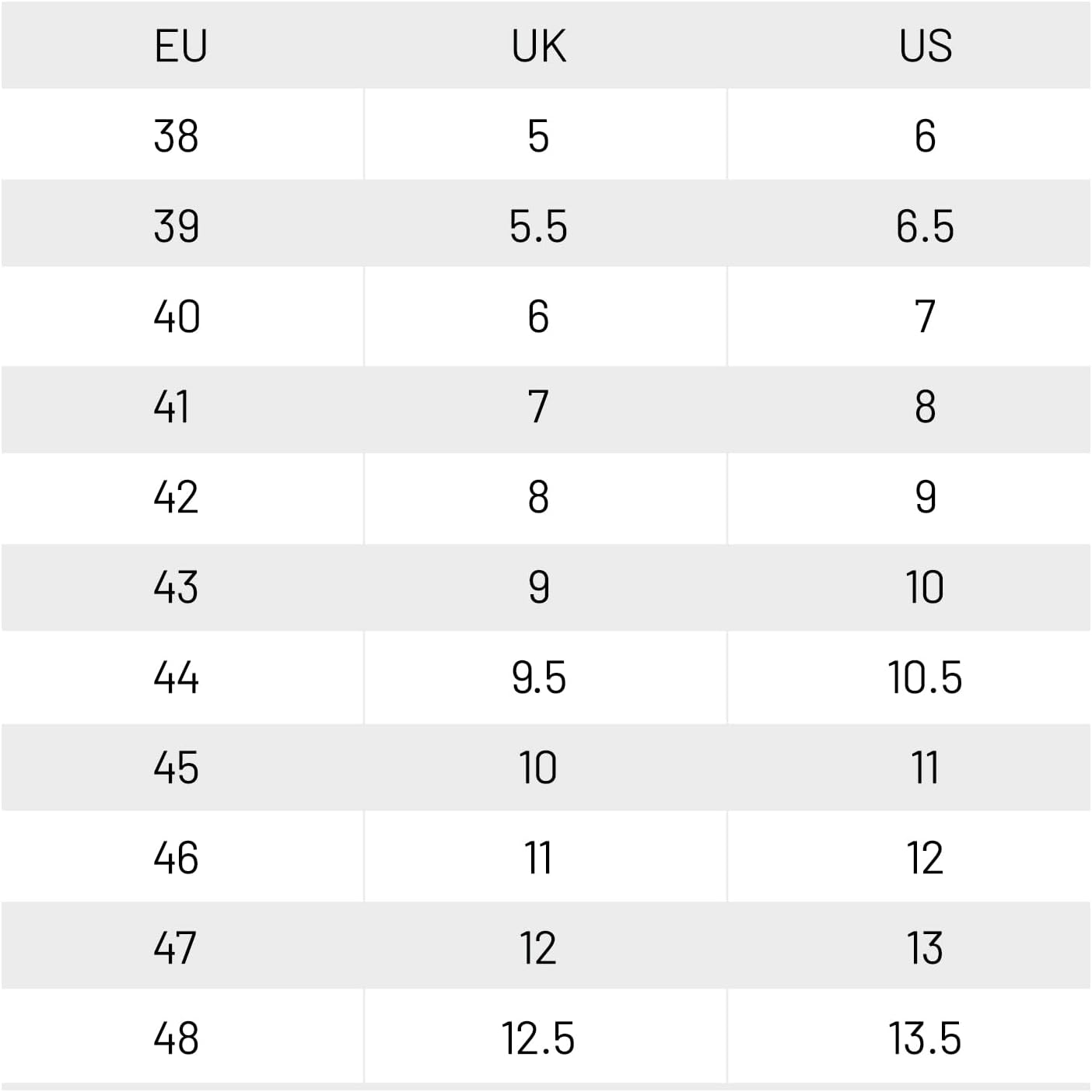Click the UK value in EU 40 row

point(538,317)
